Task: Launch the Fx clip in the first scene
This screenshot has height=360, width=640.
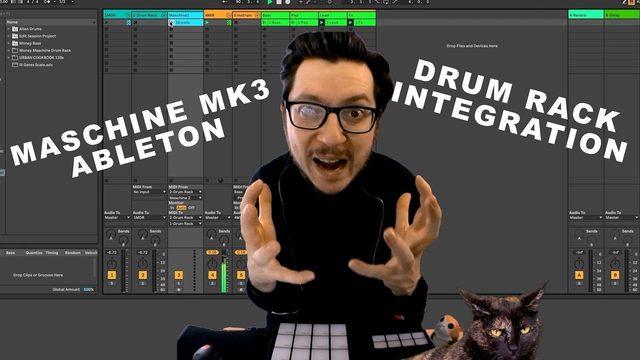Action: click(x=350, y=22)
